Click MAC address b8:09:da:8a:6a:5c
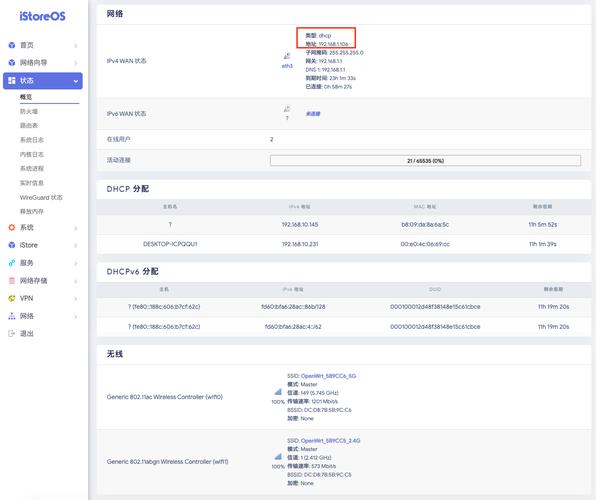 click(x=425, y=225)
